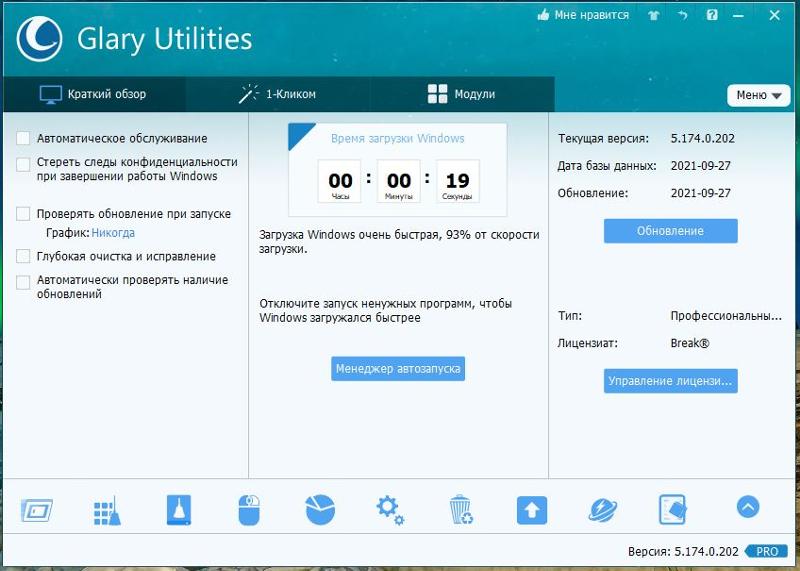Click the Обновление date value 2021-09-27

pyautogui.click(x=701, y=193)
